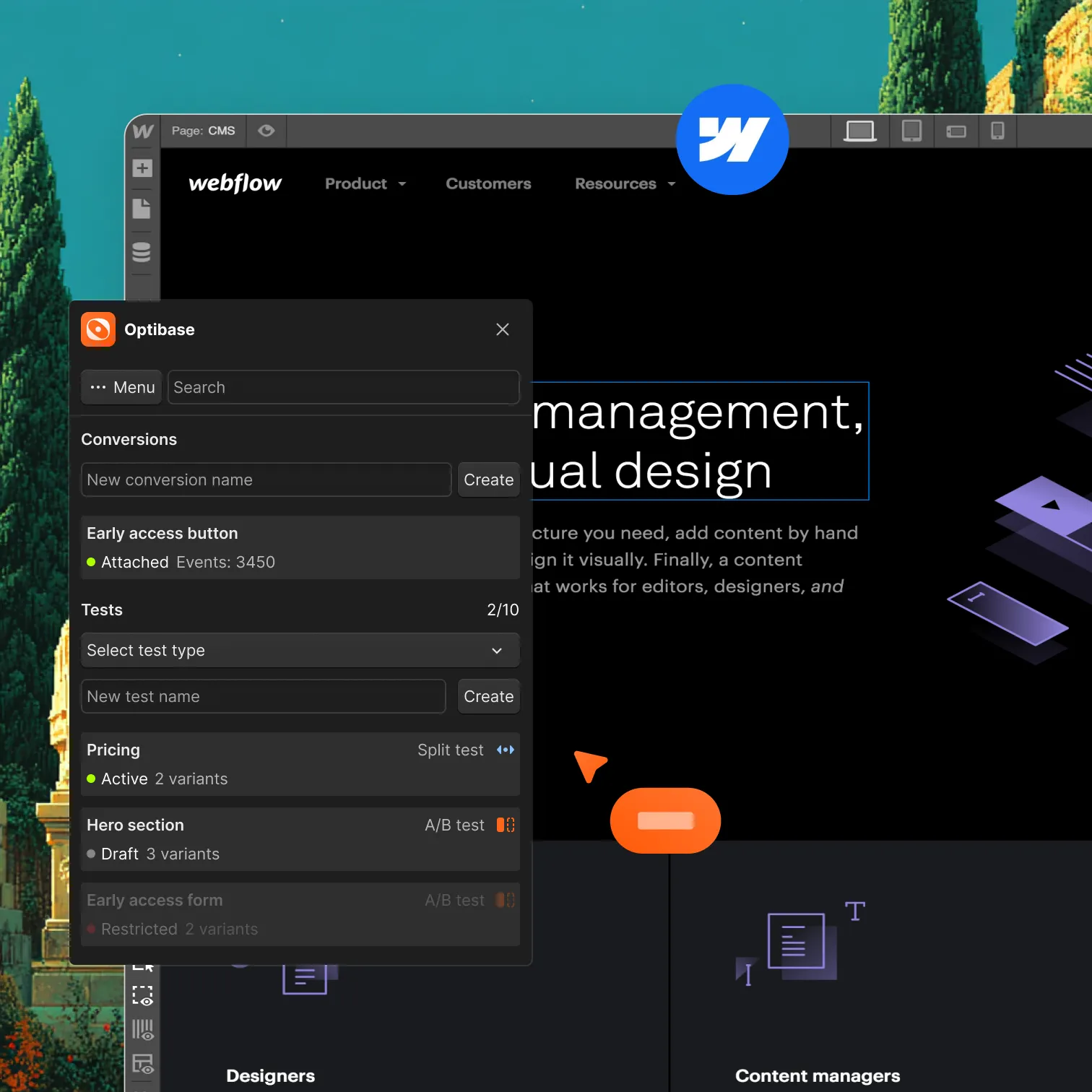Switch to desktop breakpoint view

(860, 131)
